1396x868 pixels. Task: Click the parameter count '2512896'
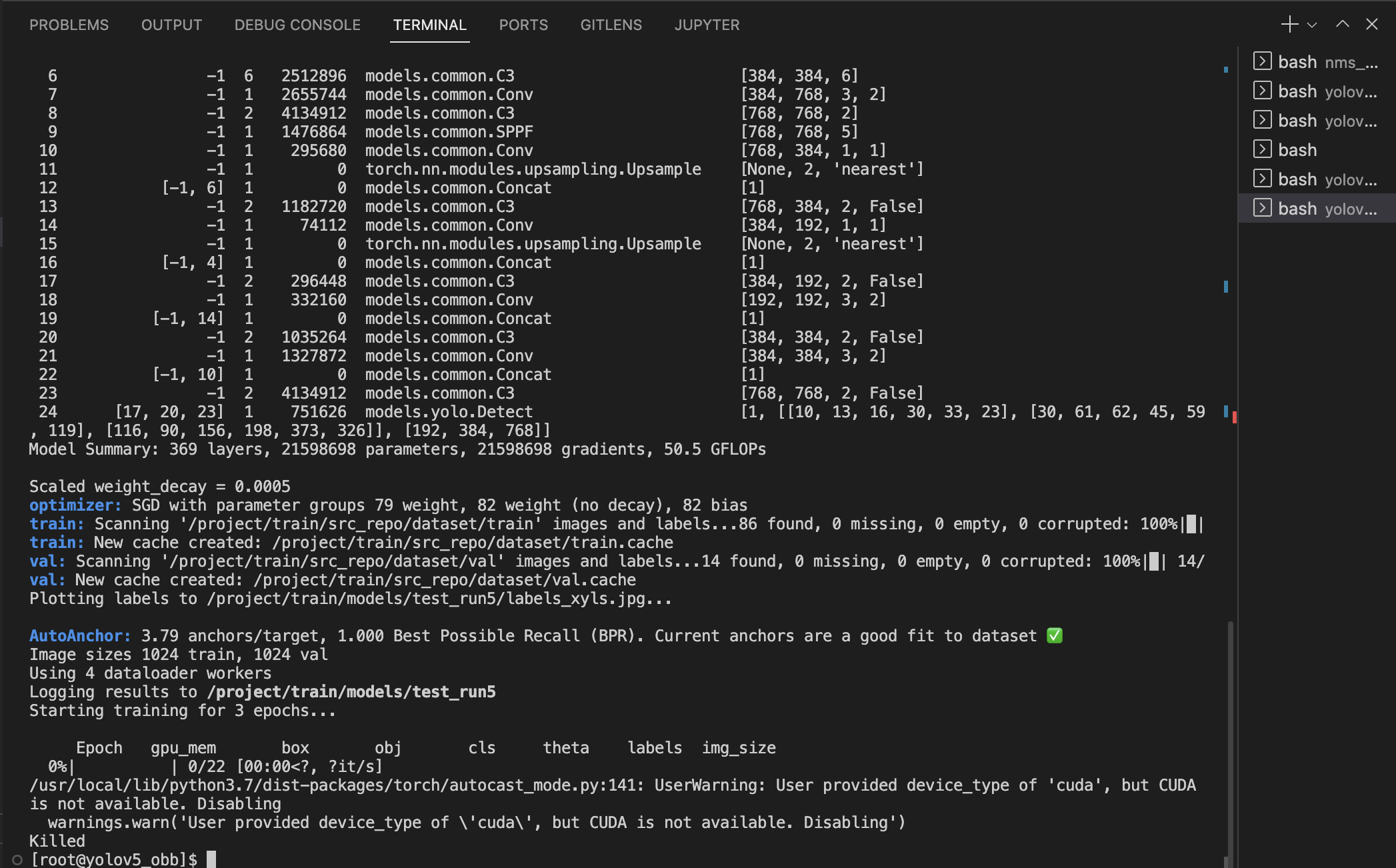coord(313,76)
